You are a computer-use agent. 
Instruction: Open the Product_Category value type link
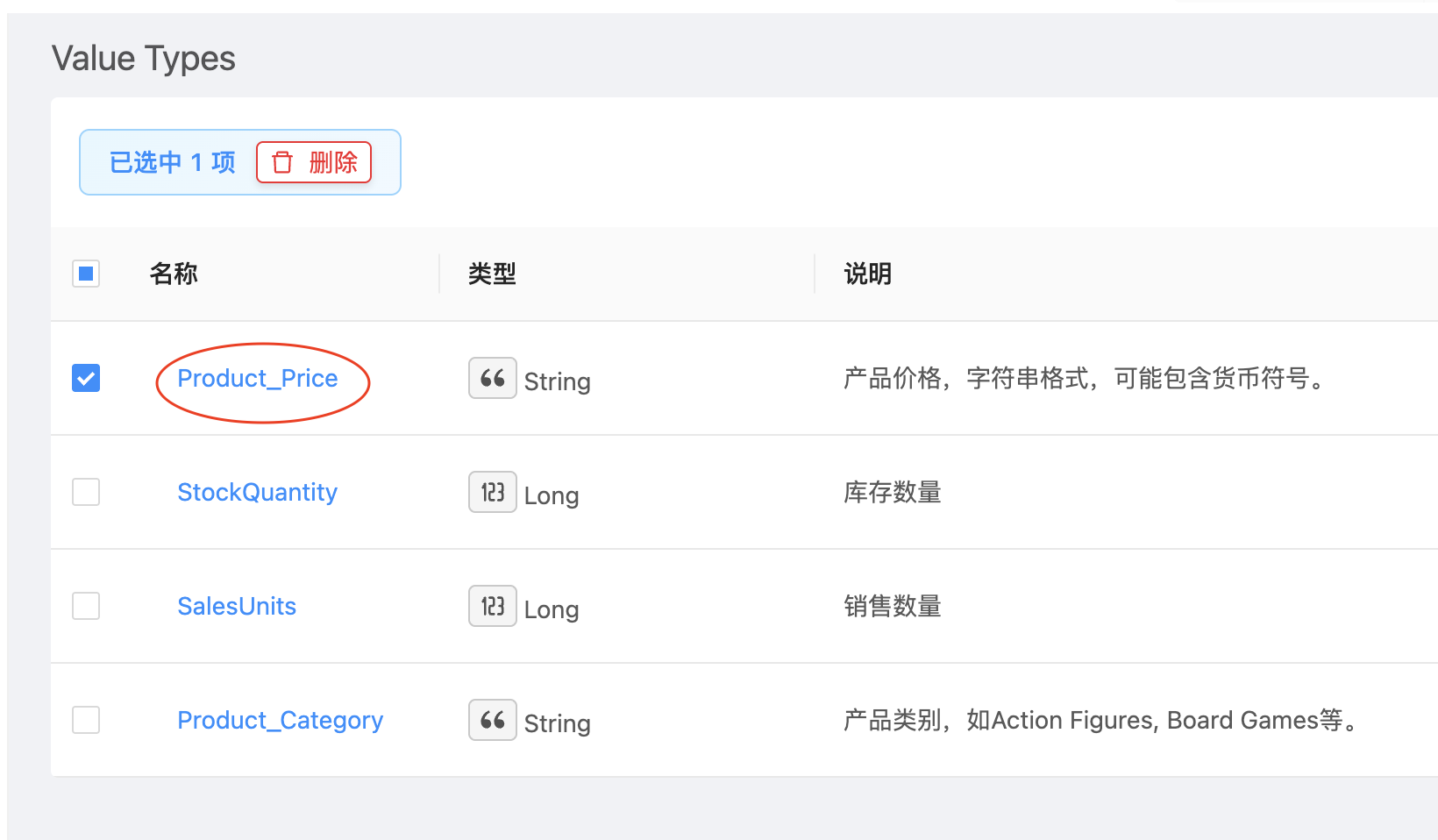coord(281,720)
